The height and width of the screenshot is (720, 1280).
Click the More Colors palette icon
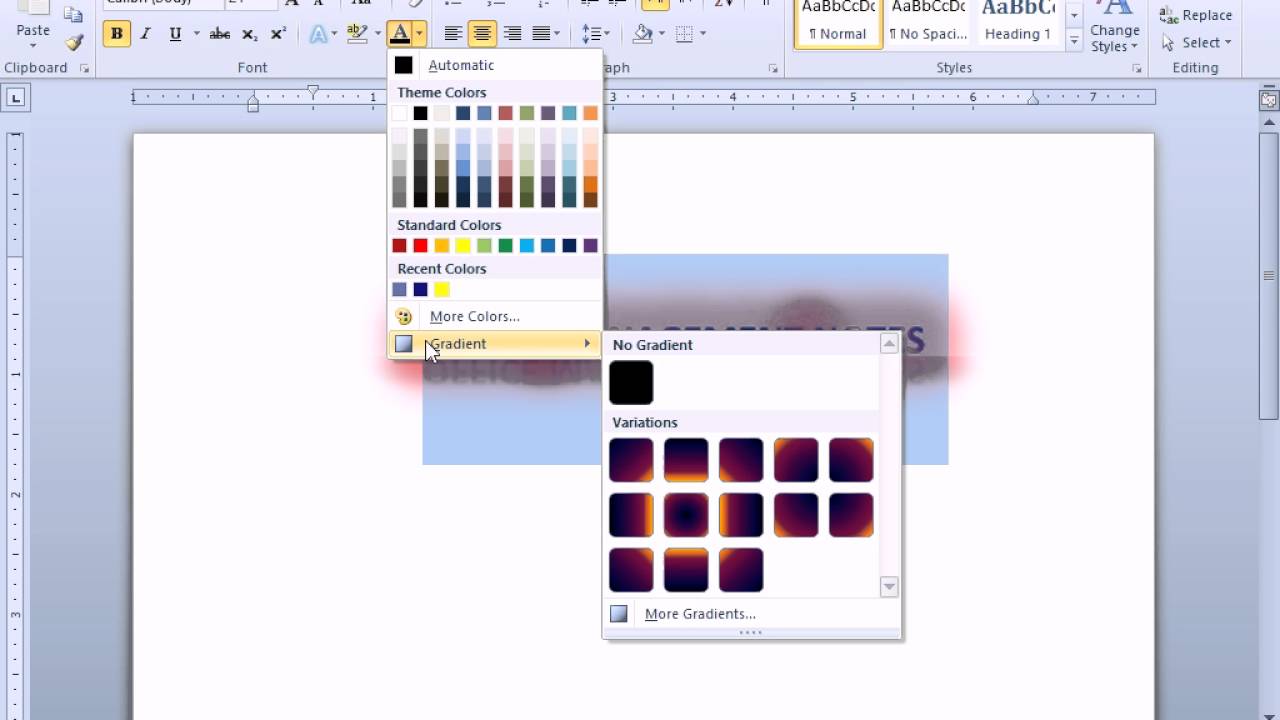coord(404,316)
